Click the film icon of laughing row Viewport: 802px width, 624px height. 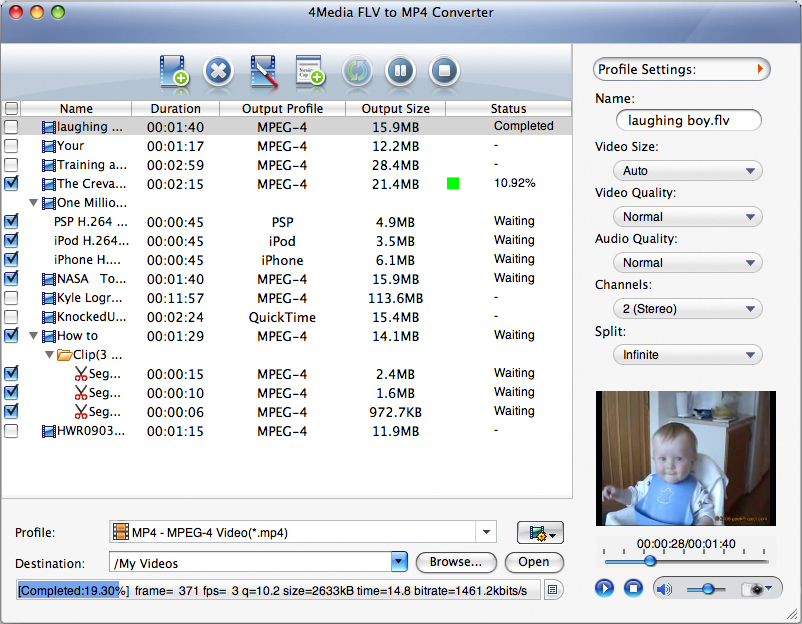click(x=49, y=127)
